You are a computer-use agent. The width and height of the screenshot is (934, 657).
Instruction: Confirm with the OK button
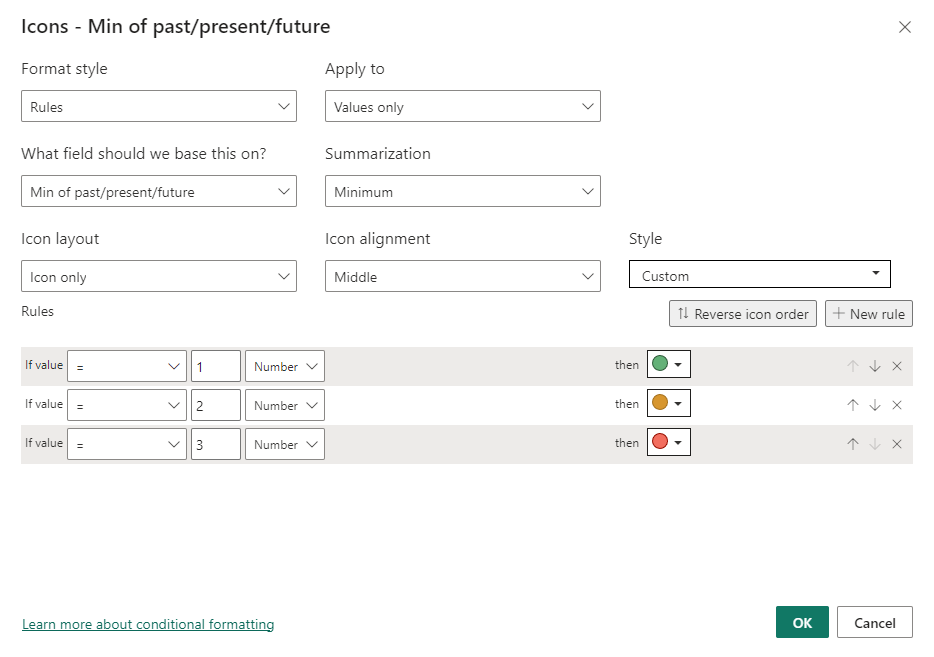[x=802, y=622]
